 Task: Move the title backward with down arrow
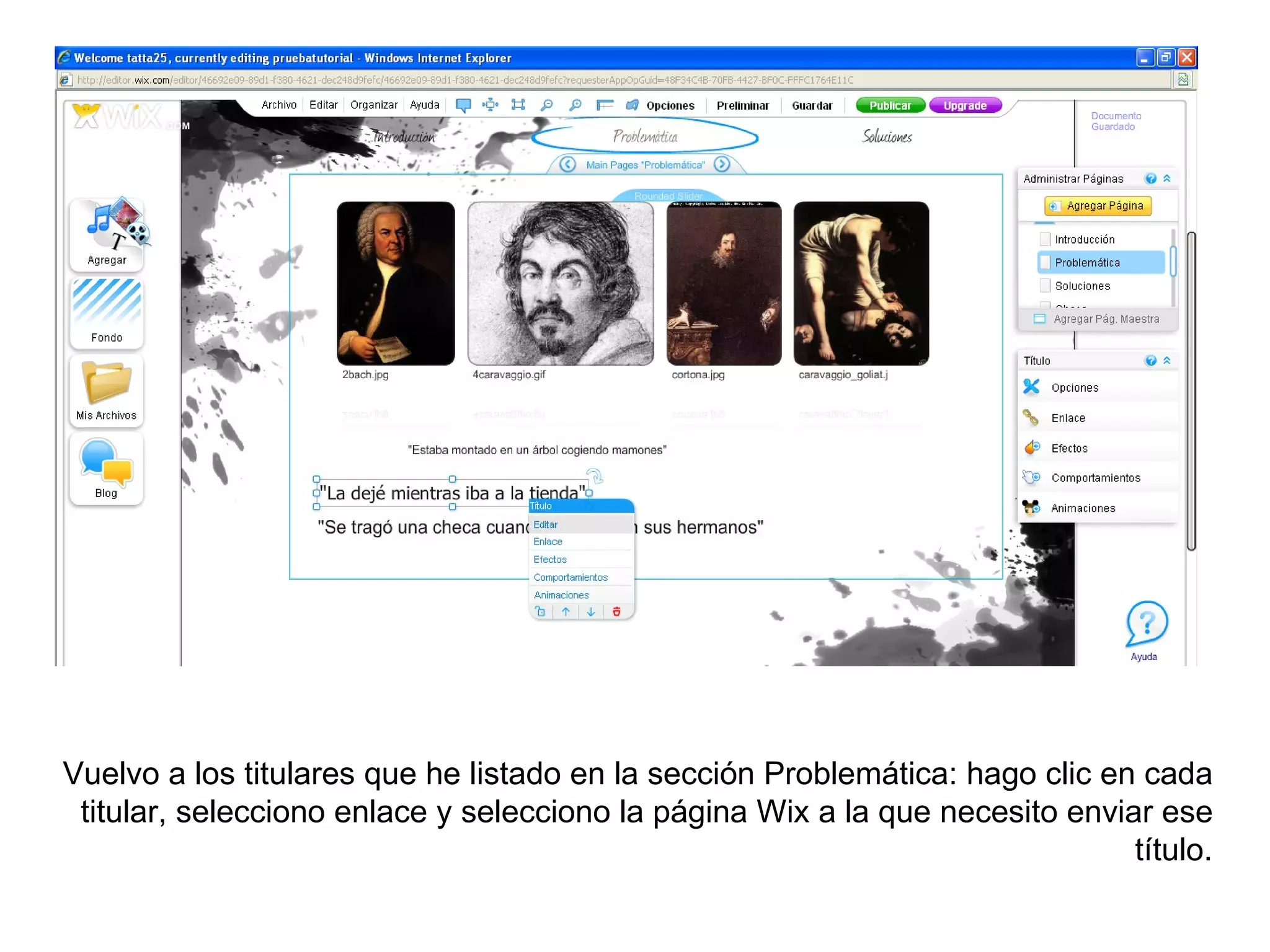click(591, 612)
